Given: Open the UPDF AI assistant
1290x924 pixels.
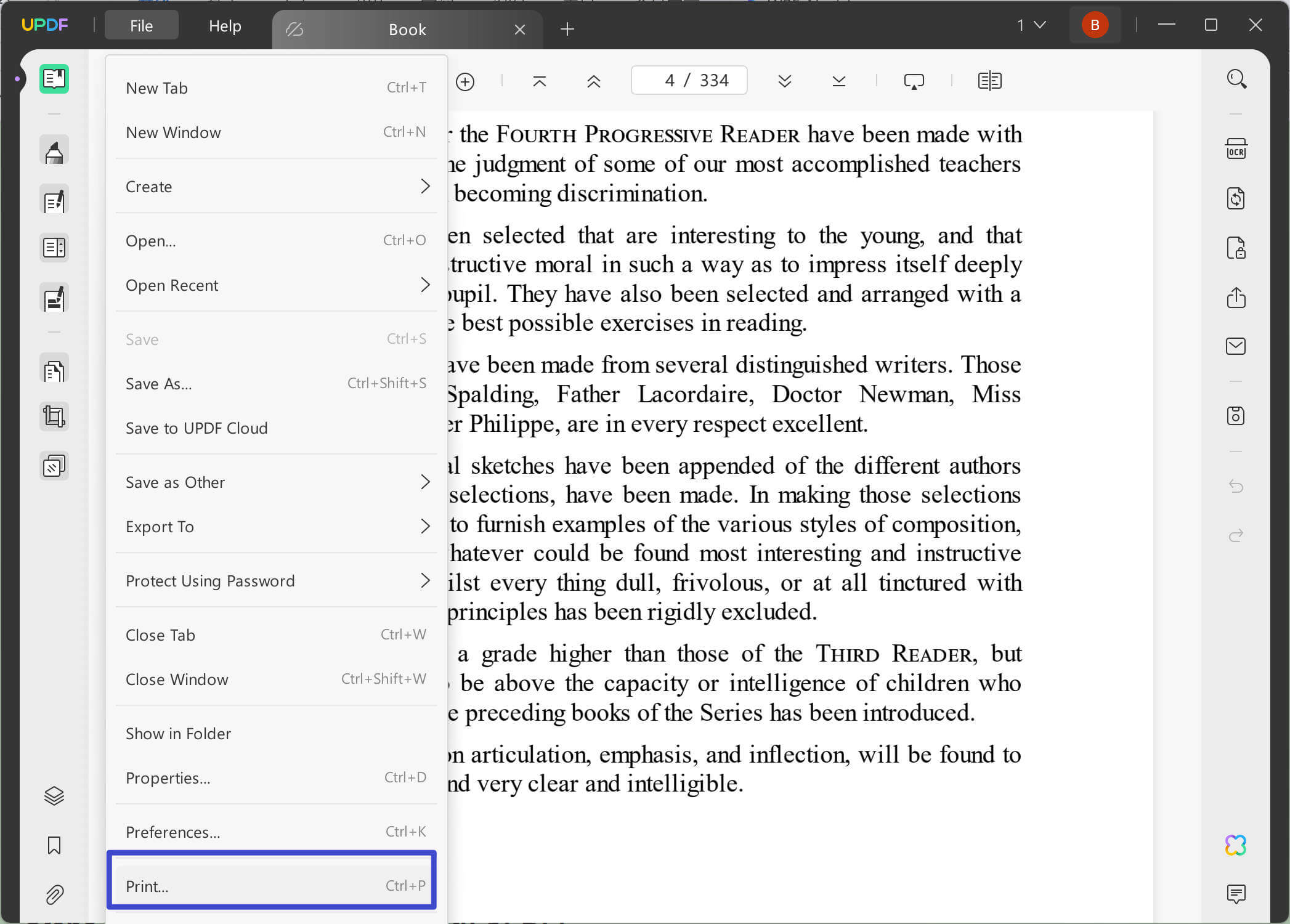Looking at the screenshot, I should click(x=1236, y=845).
